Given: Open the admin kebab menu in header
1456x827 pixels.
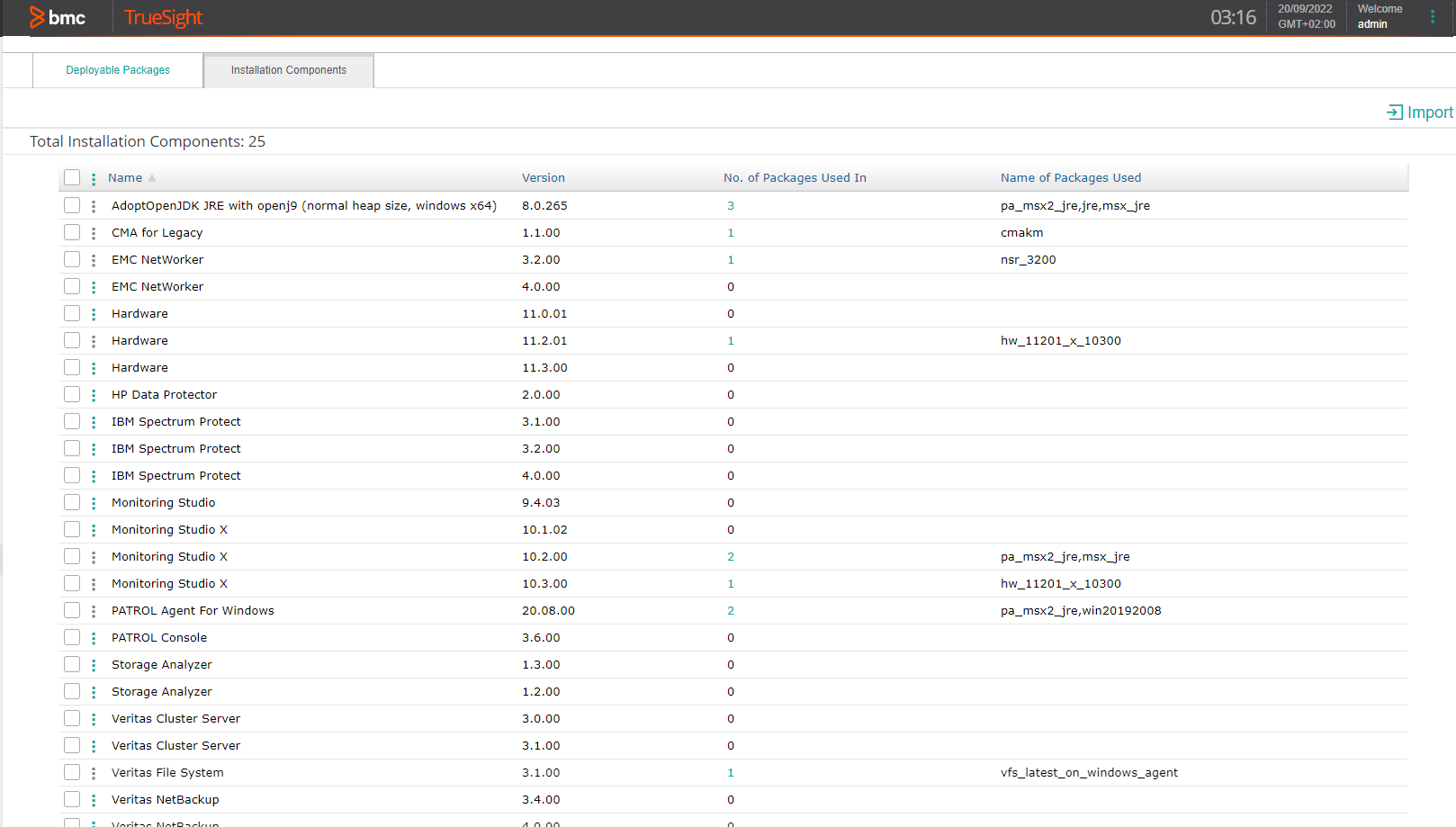Looking at the screenshot, I should pyautogui.click(x=1433, y=17).
